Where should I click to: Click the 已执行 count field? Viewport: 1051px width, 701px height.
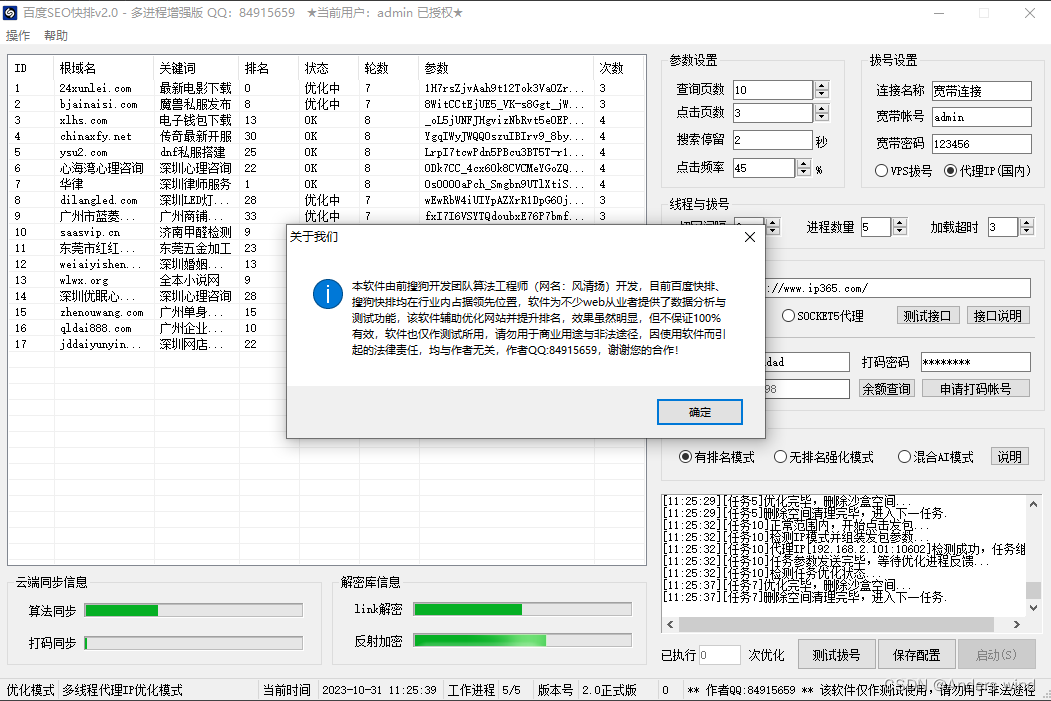click(x=719, y=655)
